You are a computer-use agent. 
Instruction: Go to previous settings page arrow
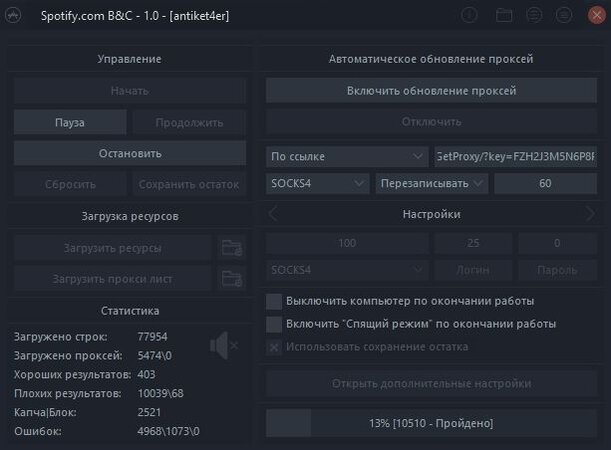pos(273,214)
